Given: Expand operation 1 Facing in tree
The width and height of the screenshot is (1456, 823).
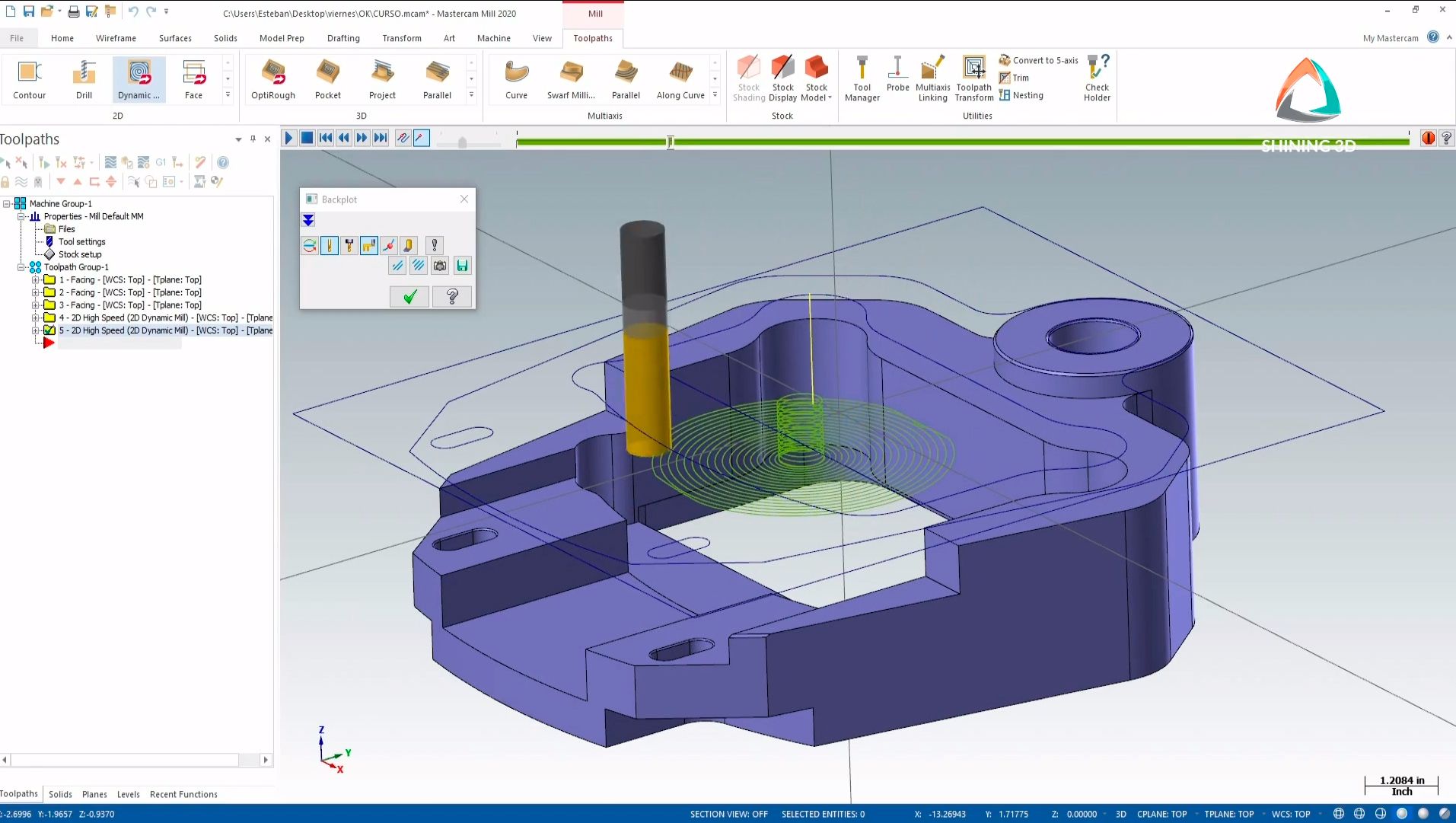Looking at the screenshot, I should 36,280.
